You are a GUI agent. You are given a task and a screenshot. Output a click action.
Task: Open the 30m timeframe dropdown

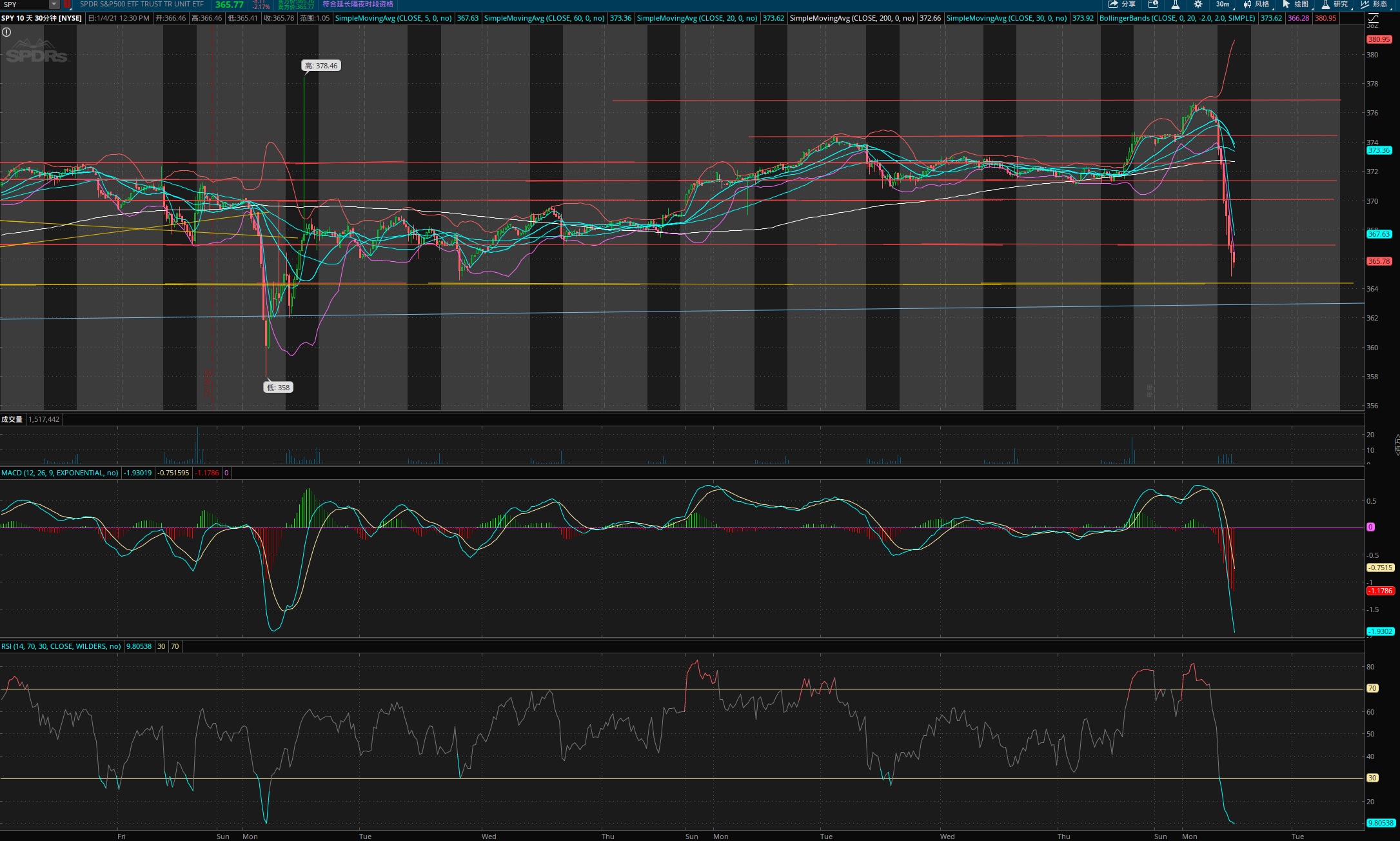pyautogui.click(x=1225, y=5)
